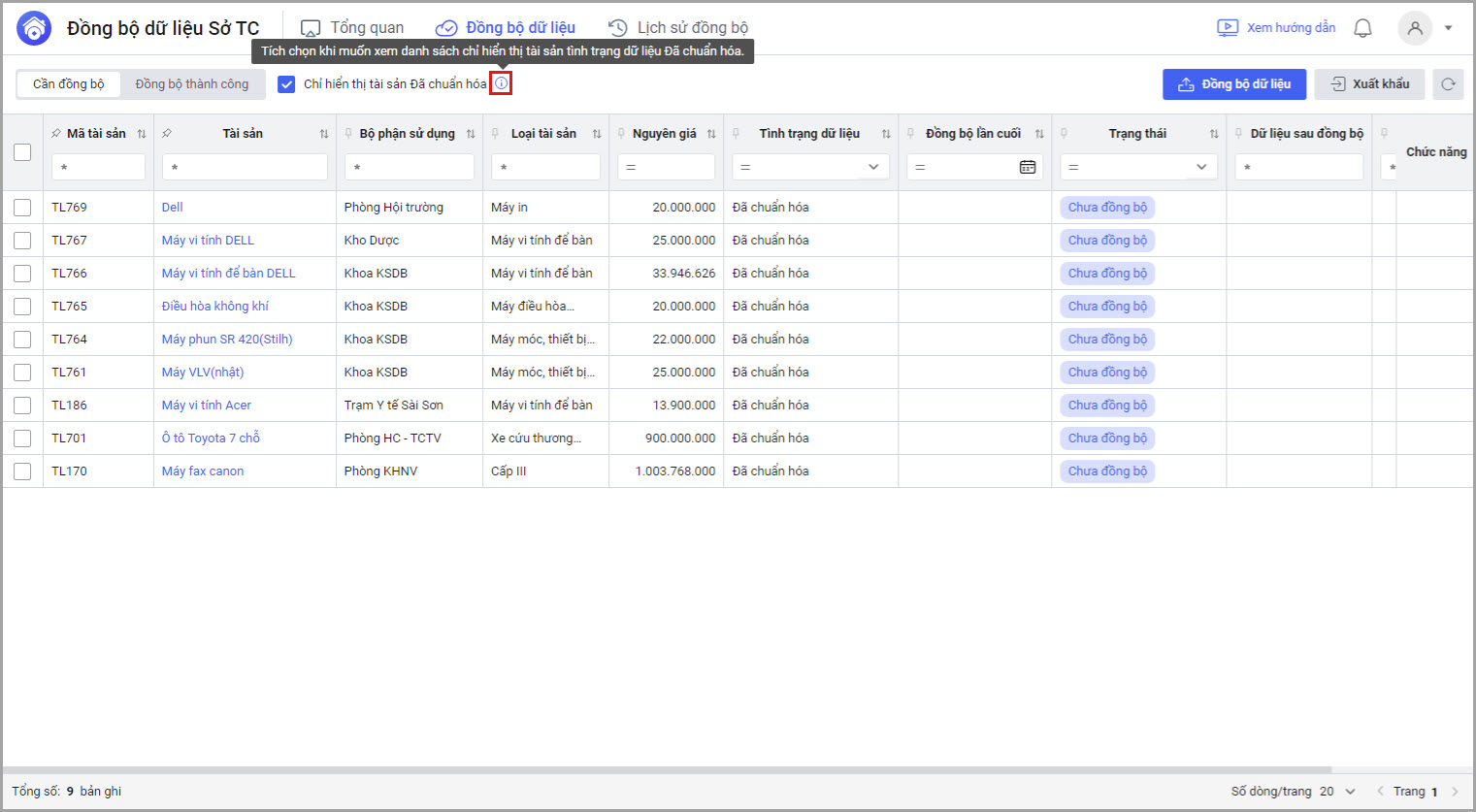Open the Số dòng/trang dropdown

(x=1338, y=792)
